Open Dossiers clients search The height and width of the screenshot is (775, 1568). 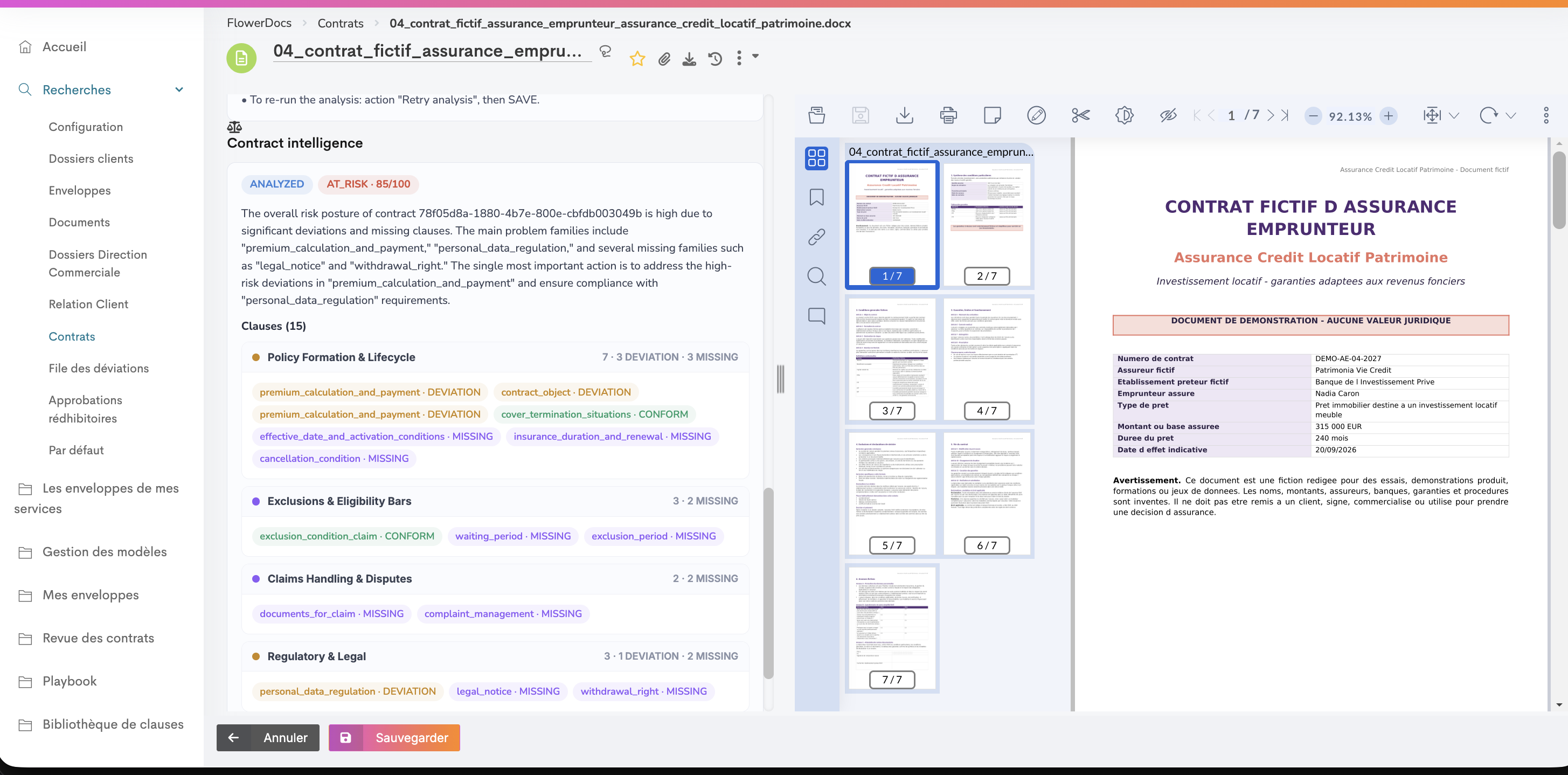pyautogui.click(x=91, y=158)
